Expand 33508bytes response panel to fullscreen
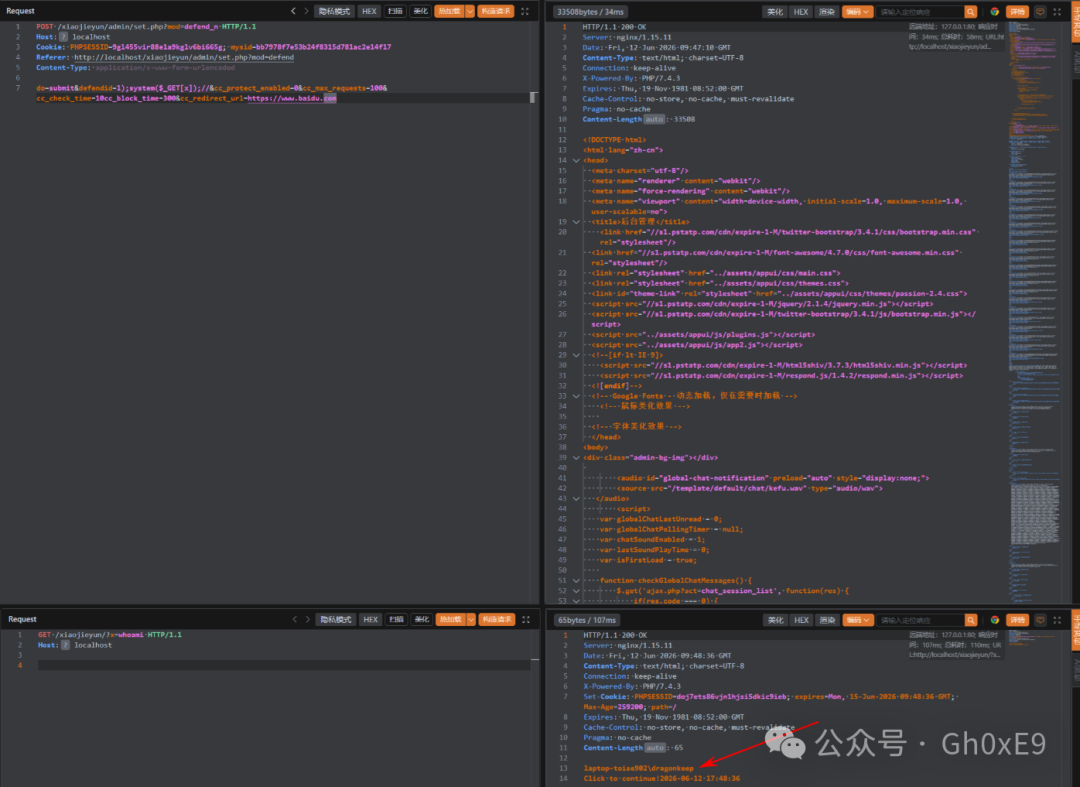Image resolution: width=1080 pixels, height=787 pixels. 1057,12
